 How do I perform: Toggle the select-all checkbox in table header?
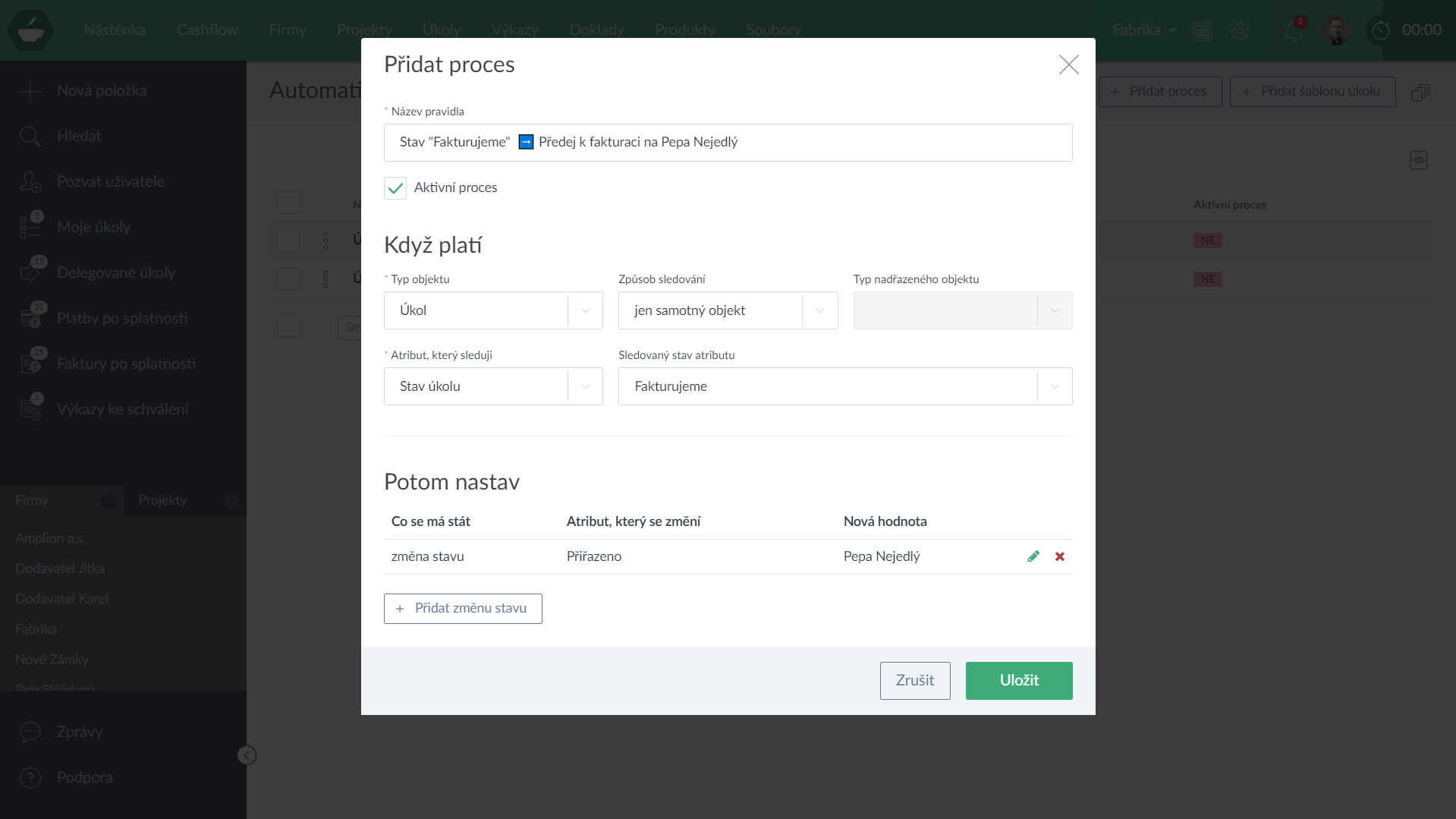pyautogui.click(x=288, y=202)
